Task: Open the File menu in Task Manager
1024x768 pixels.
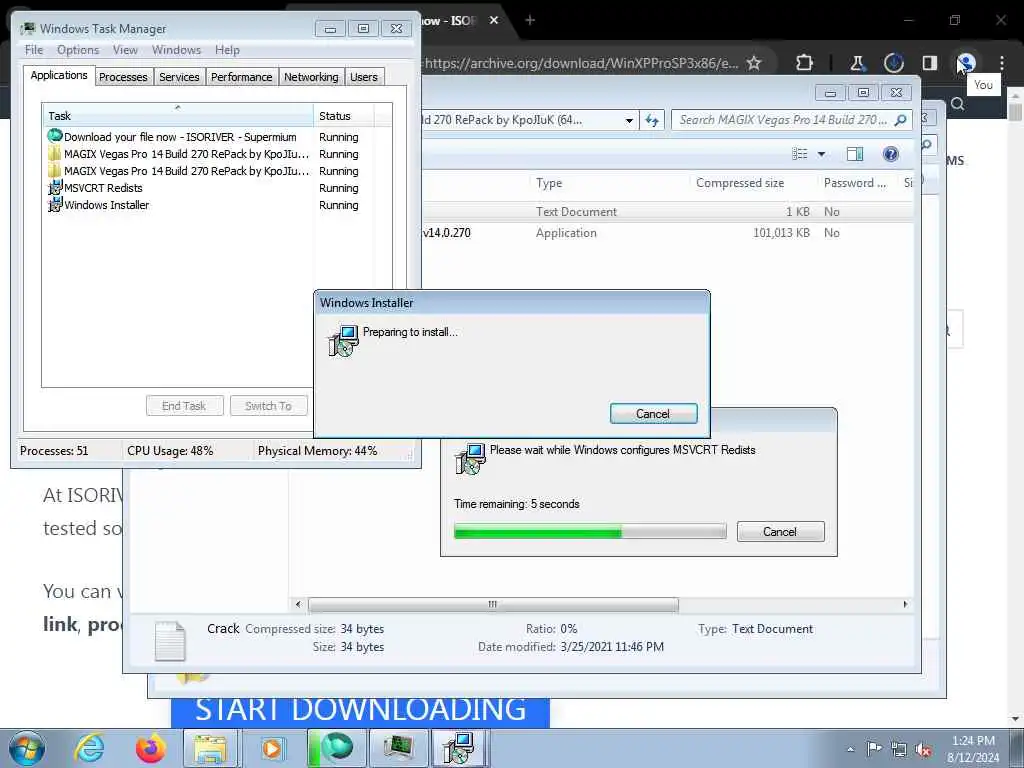Action: click(x=34, y=50)
